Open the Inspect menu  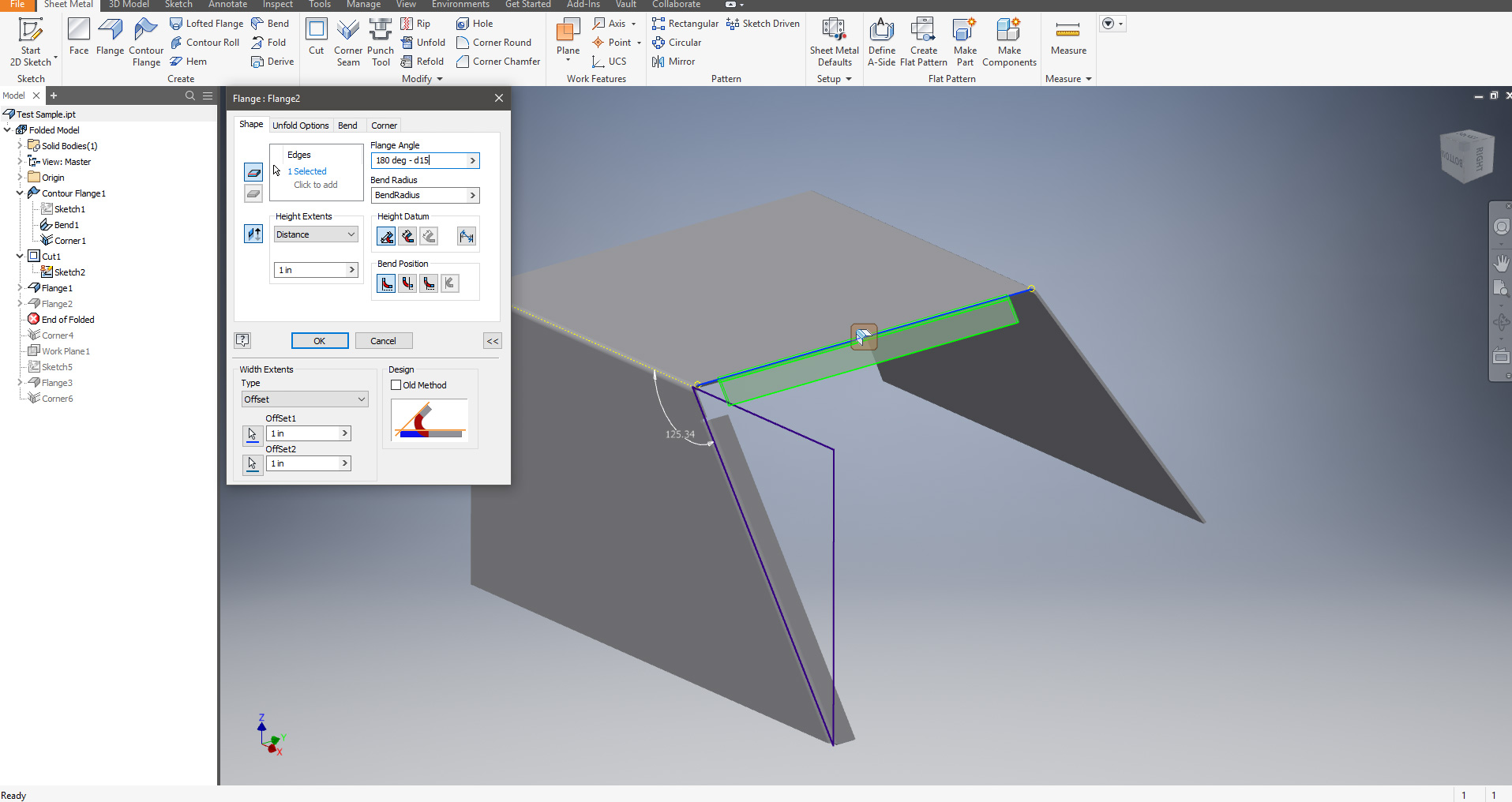tap(277, 5)
